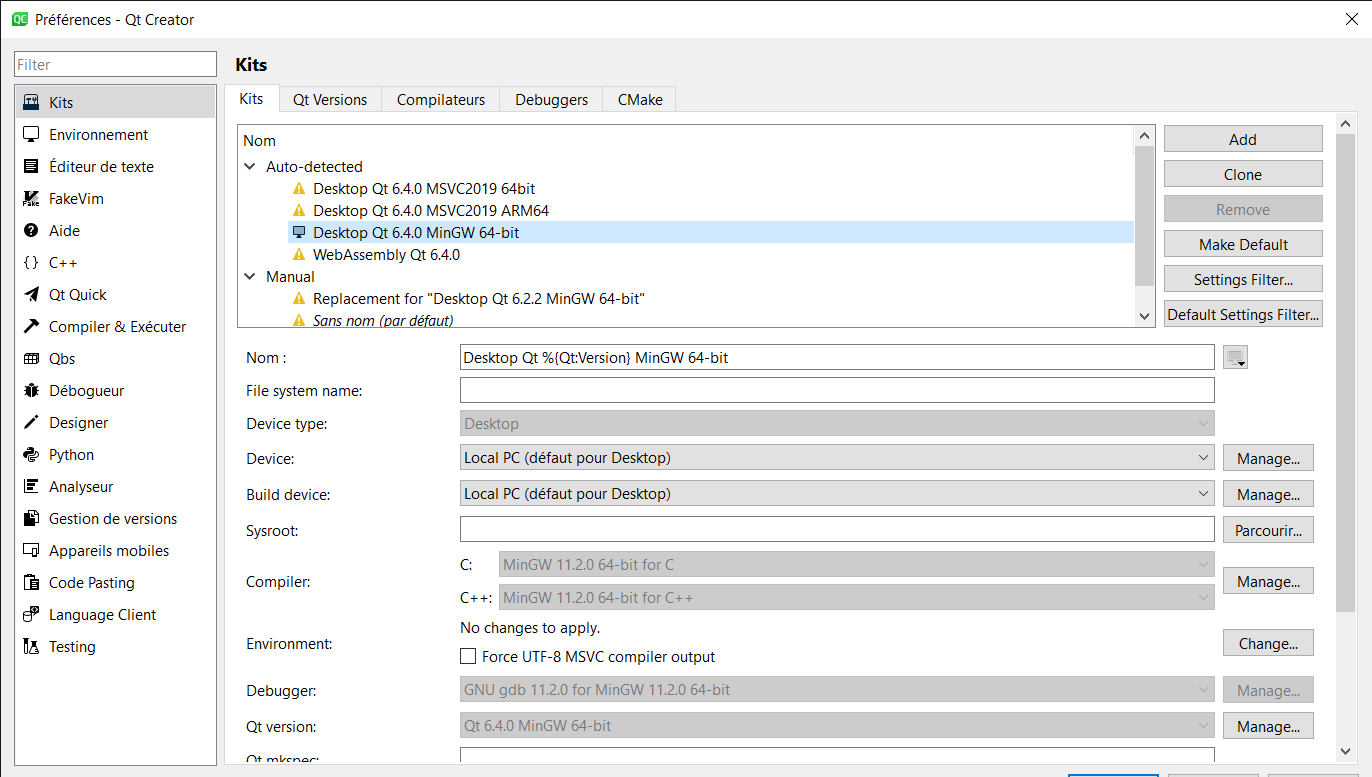
Task: Clone the selected kit
Action: (1242, 173)
